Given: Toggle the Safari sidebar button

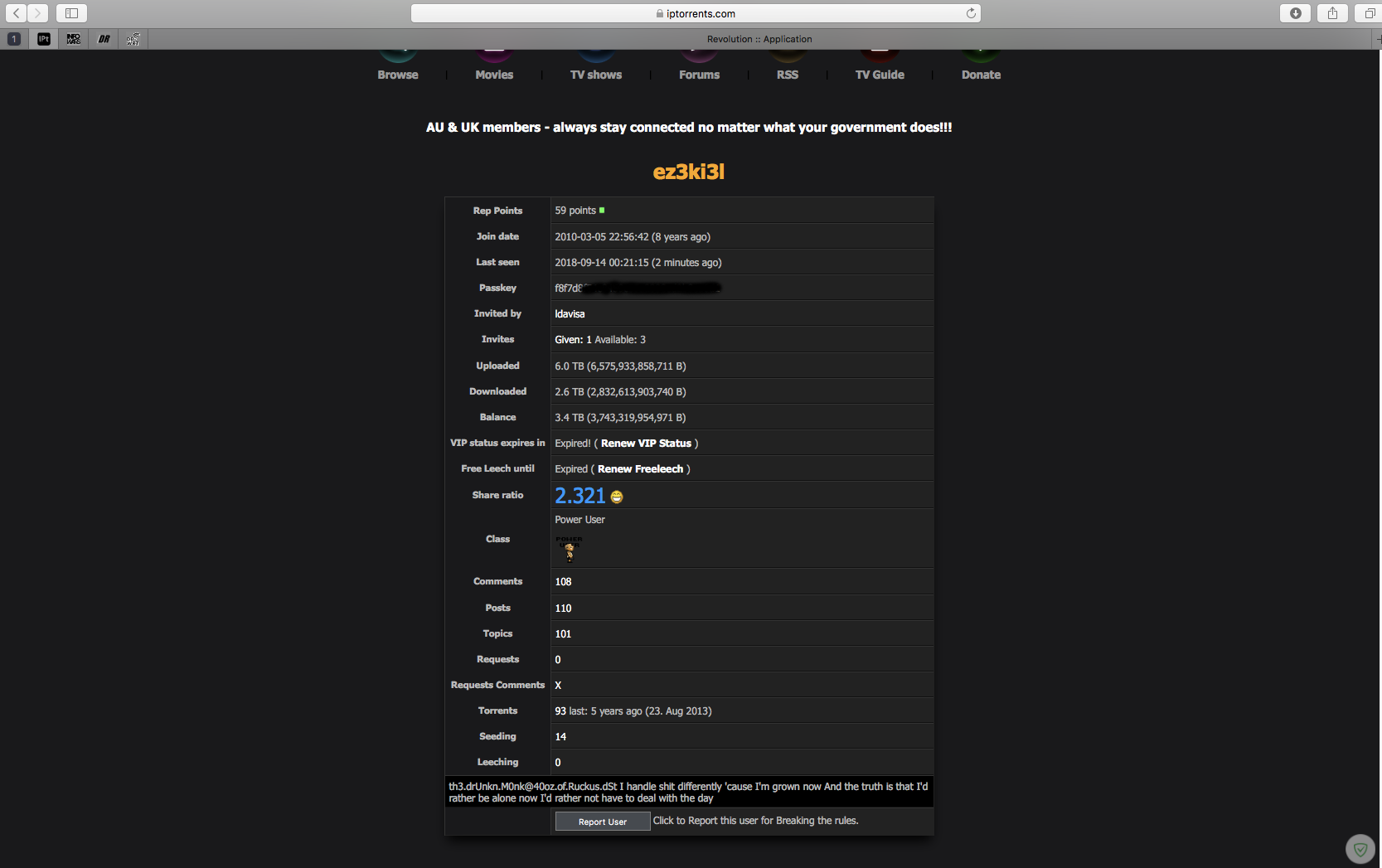Looking at the screenshot, I should click(x=71, y=13).
